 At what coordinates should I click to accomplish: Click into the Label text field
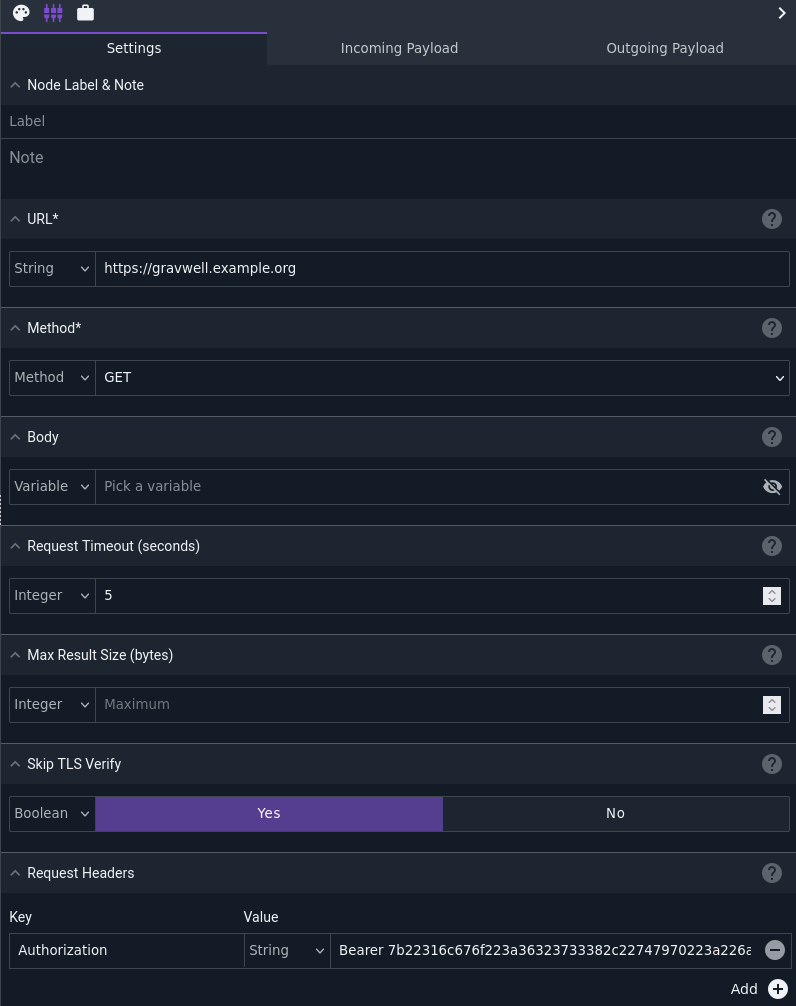(398, 121)
